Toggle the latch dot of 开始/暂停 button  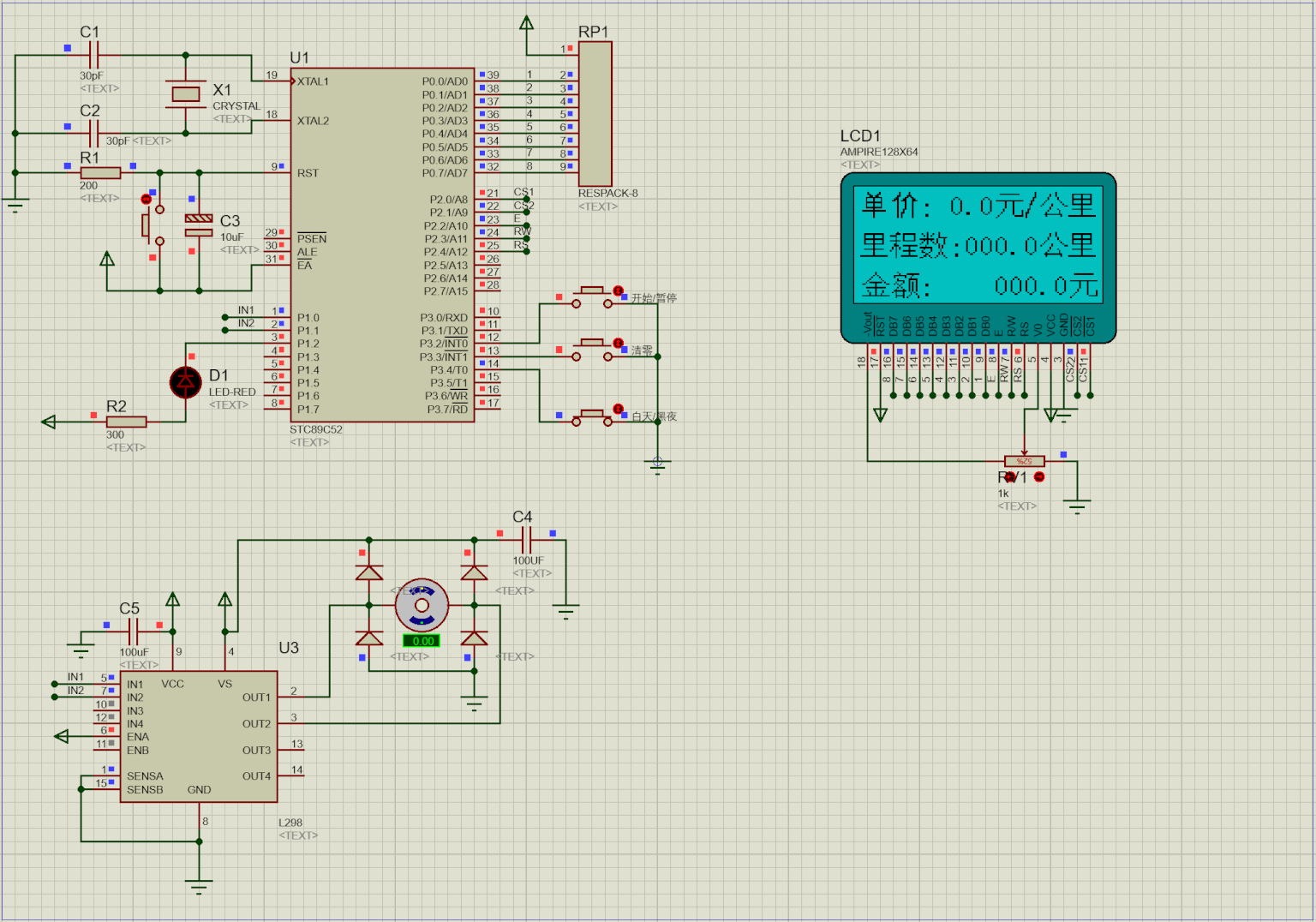point(619,291)
